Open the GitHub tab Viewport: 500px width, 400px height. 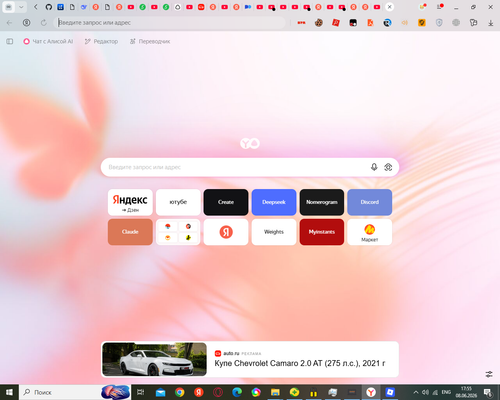coord(49,7)
